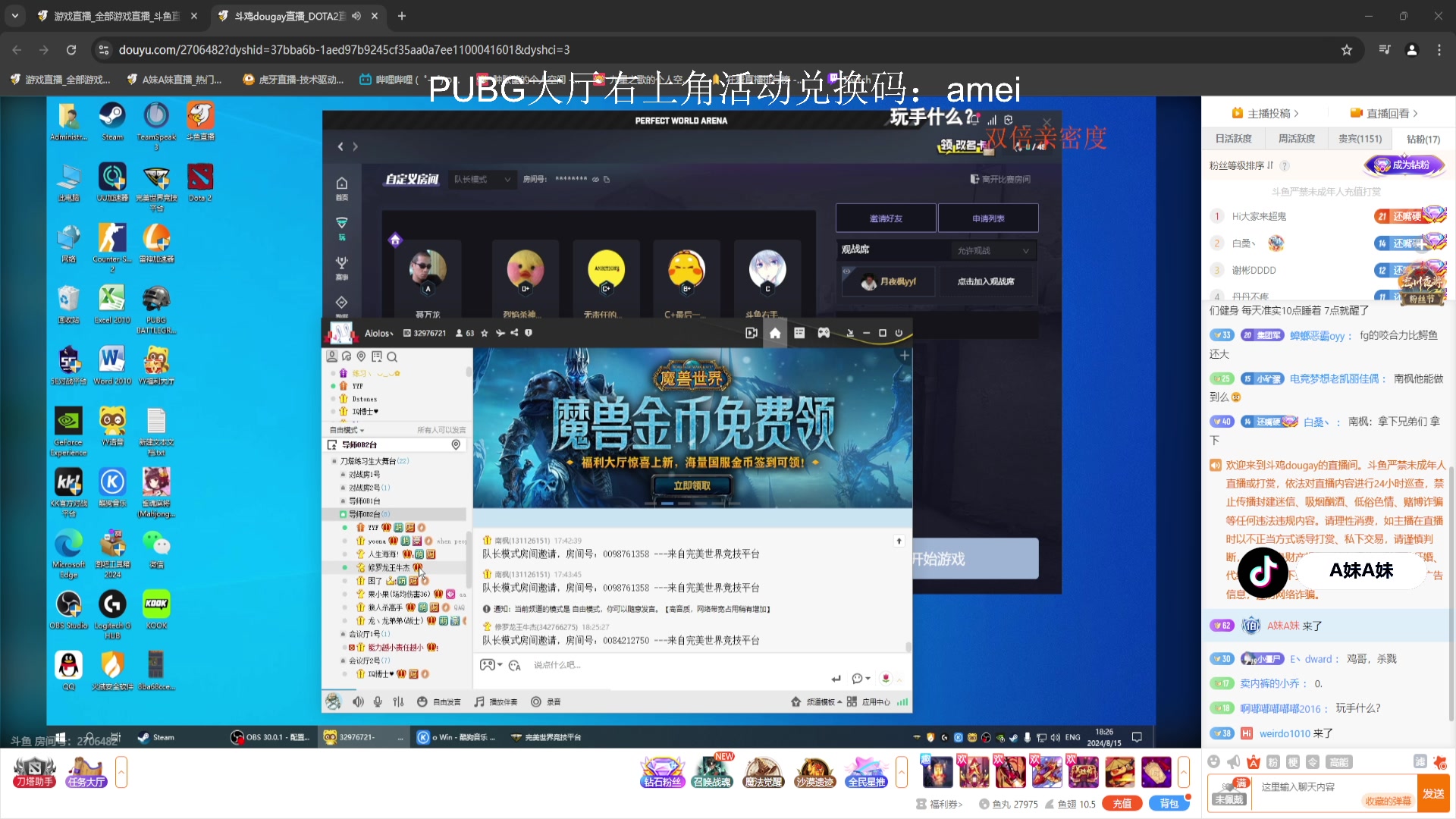Open the 钻石粉丝 activity icon
The height and width of the screenshot is (819, 1456).
(x=662, y=773)
